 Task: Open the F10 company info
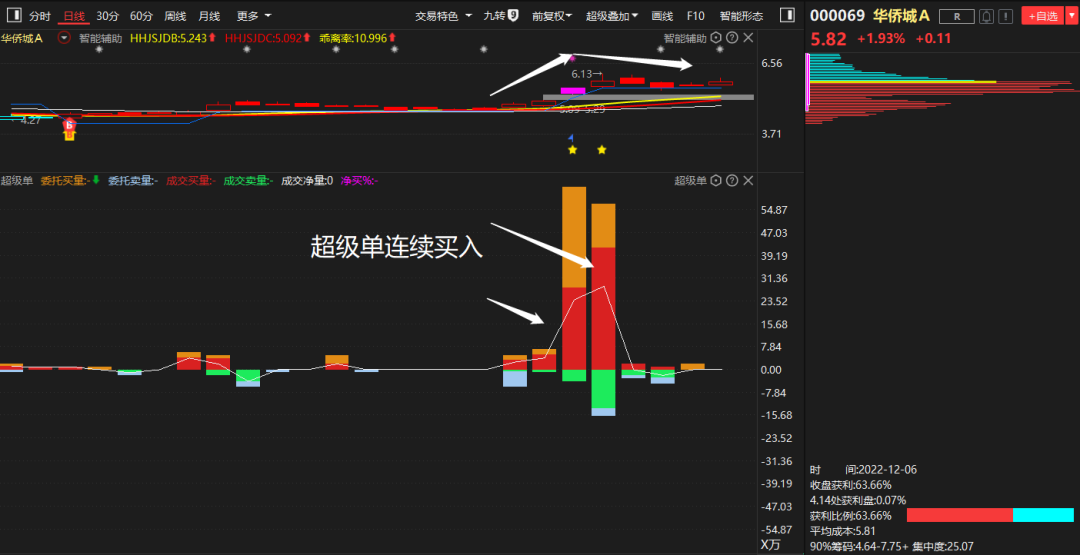[x=696, y=16]
